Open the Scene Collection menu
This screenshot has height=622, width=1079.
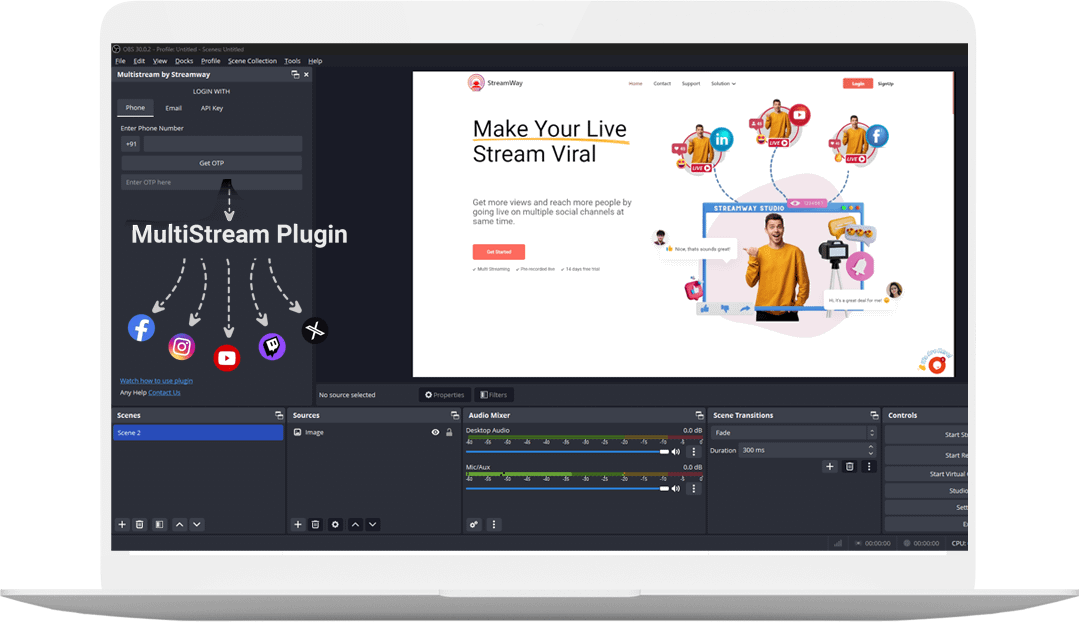tap(252, 61)
